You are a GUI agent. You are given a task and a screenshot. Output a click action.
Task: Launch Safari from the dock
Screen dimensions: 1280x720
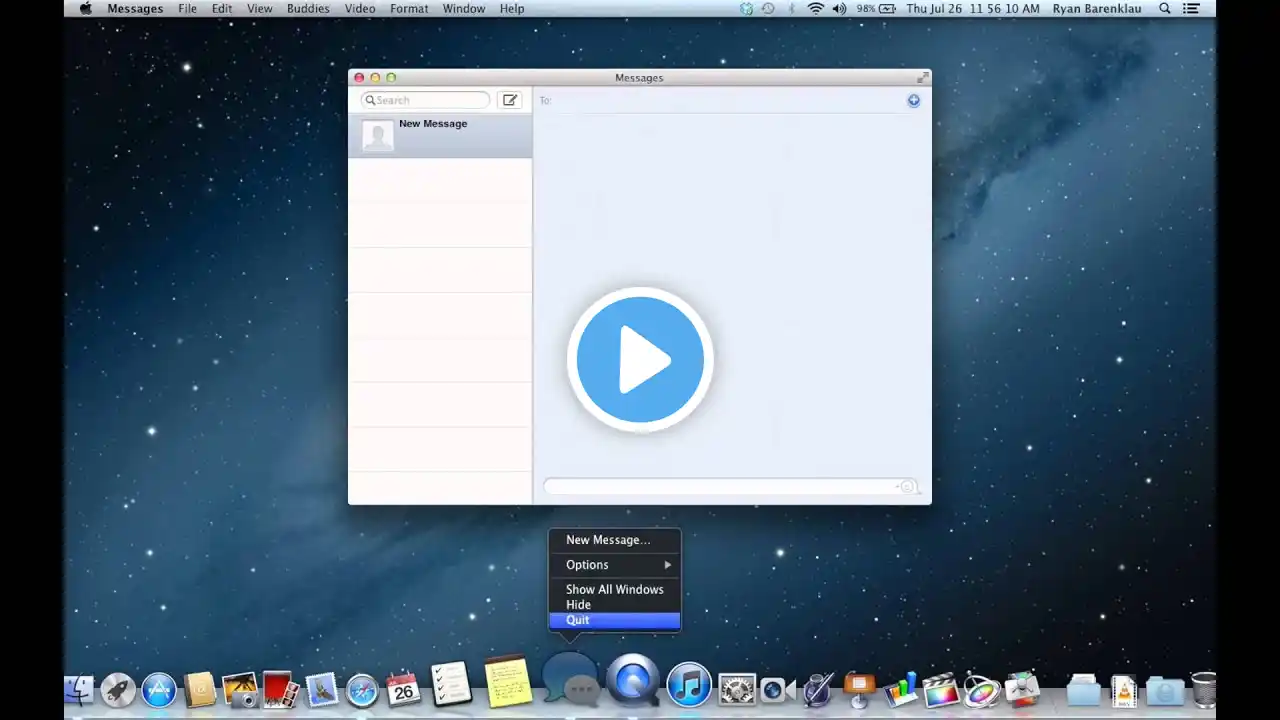[362, 689]
